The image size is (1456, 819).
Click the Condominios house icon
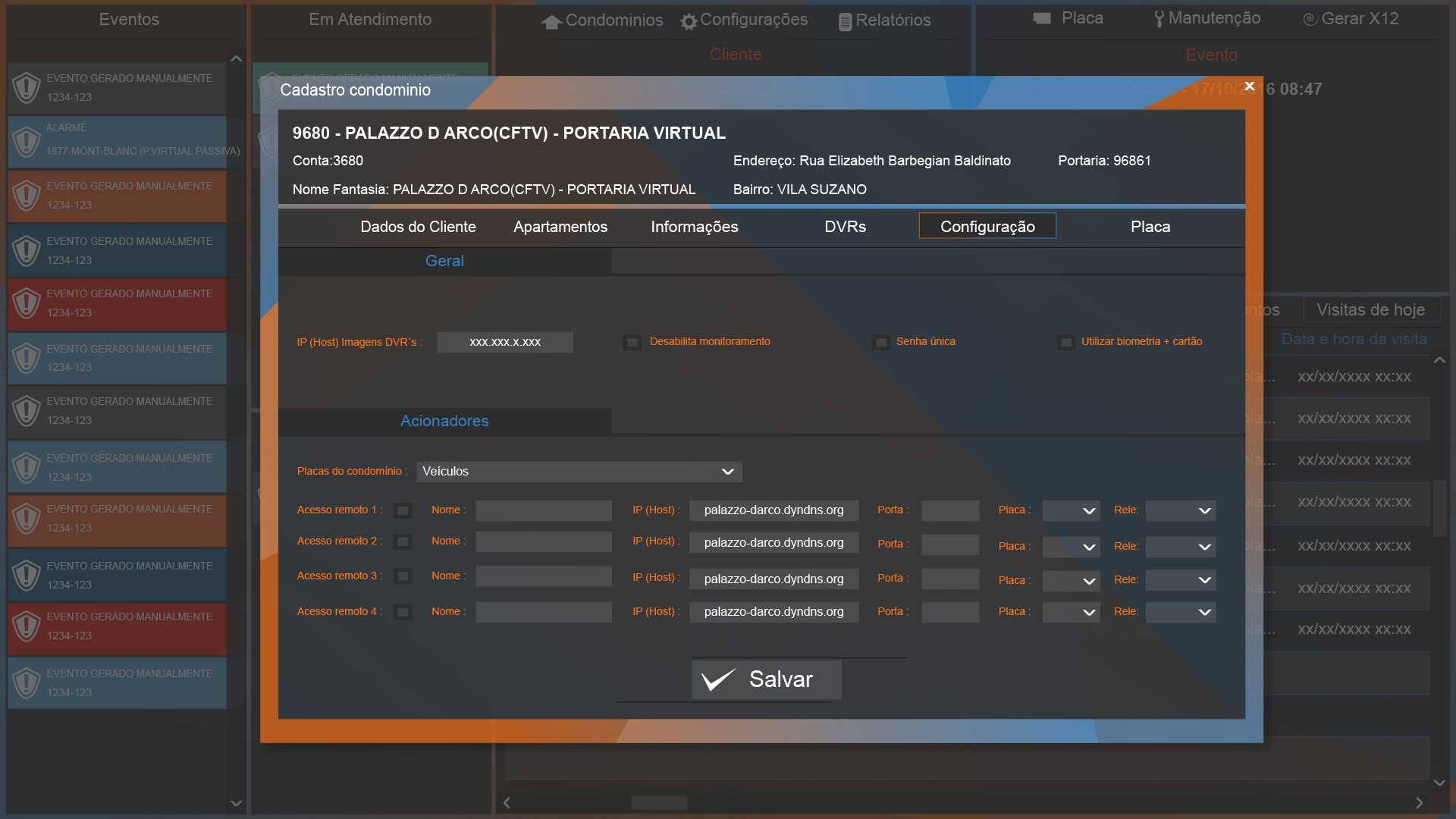[x=551, y=21]
